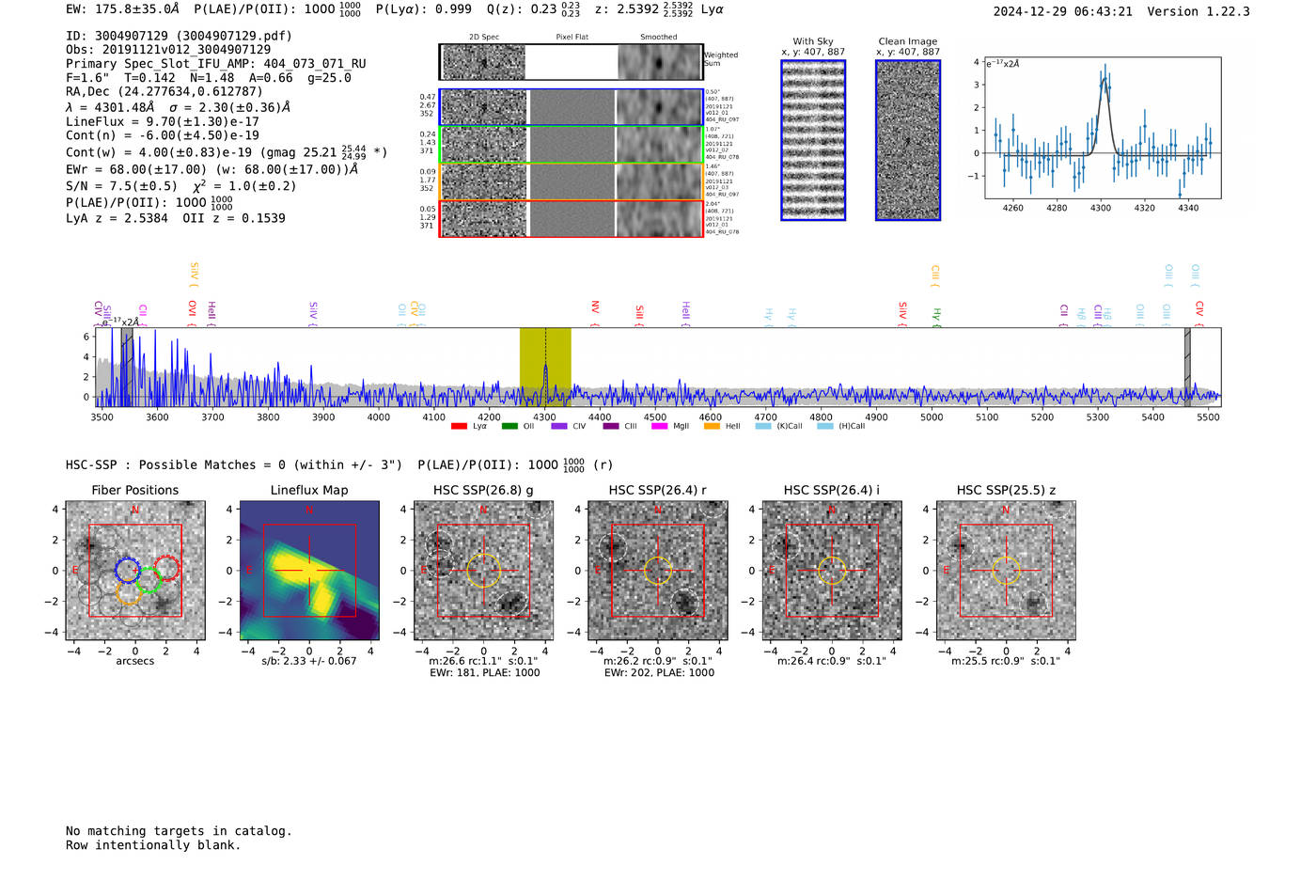Click the S/N = 7.5(±0.5) value
Viewport: 1316px width, 896px height.
121,186
